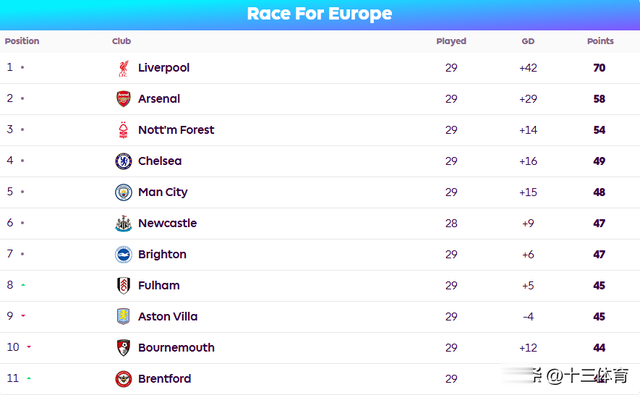Click the Bournemouth club crest
The image size is (640, 395).
coord(123,348)
